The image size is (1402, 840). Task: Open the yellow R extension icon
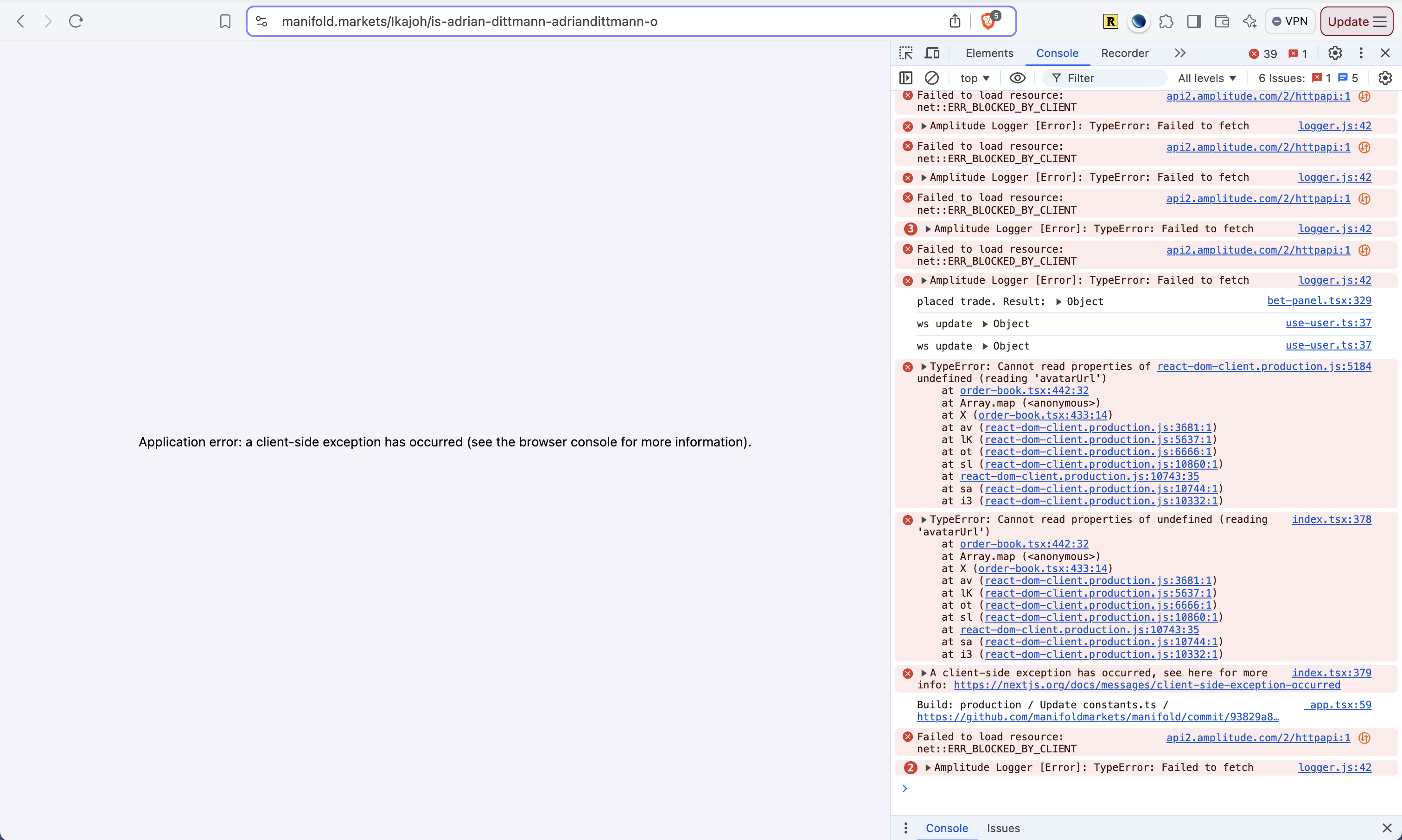(1110, 21)
